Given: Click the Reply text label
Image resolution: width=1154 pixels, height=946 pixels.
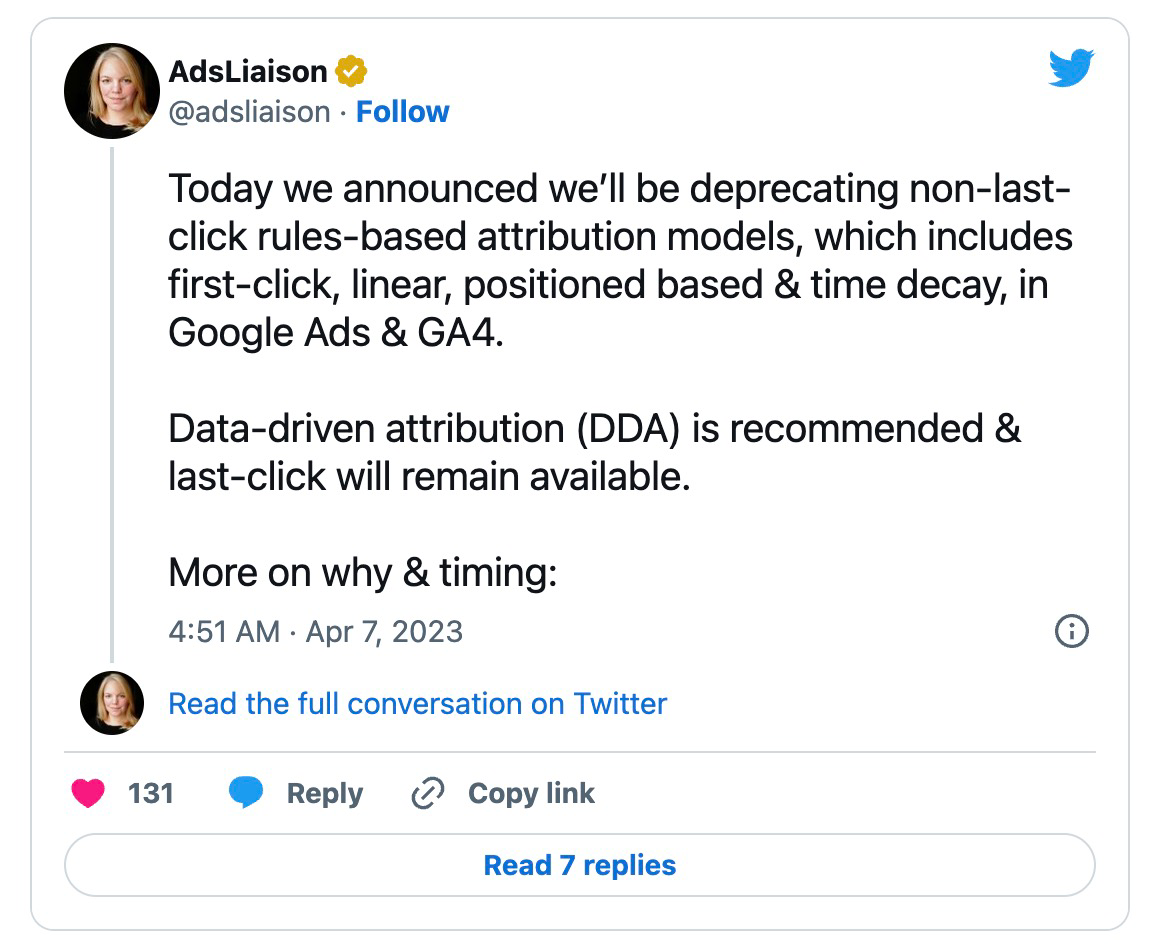Looking at the screenshot, I should [x=324, y=793].
